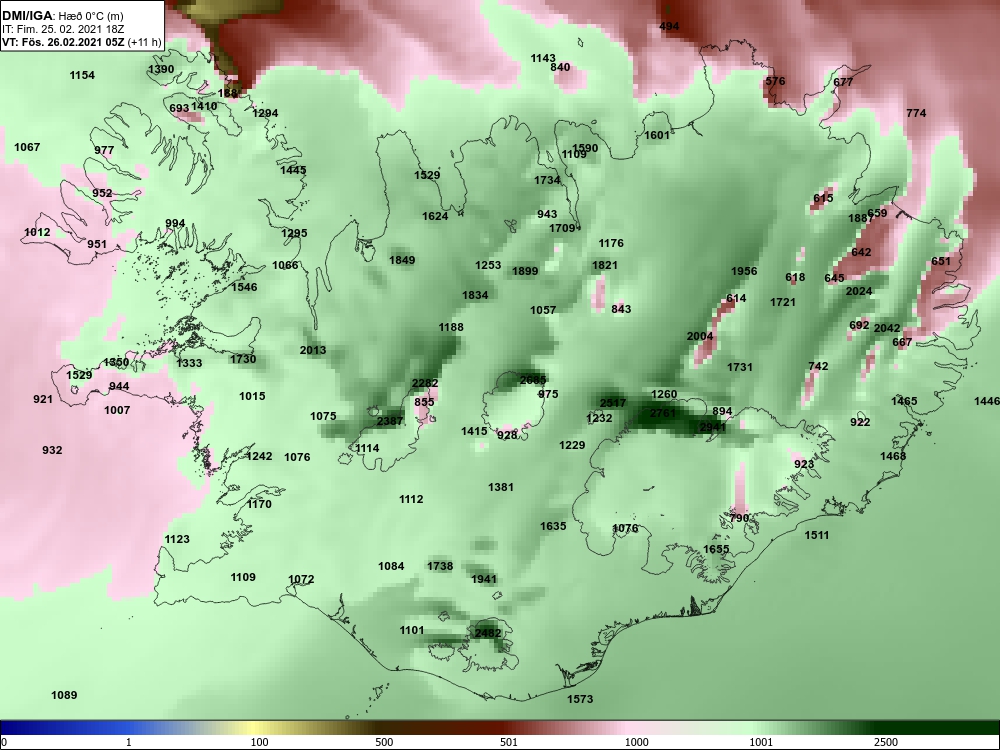The width and height of the screenshot is (1000, 750).
Task: Click the 1188 value
Action: pos(451,327)
